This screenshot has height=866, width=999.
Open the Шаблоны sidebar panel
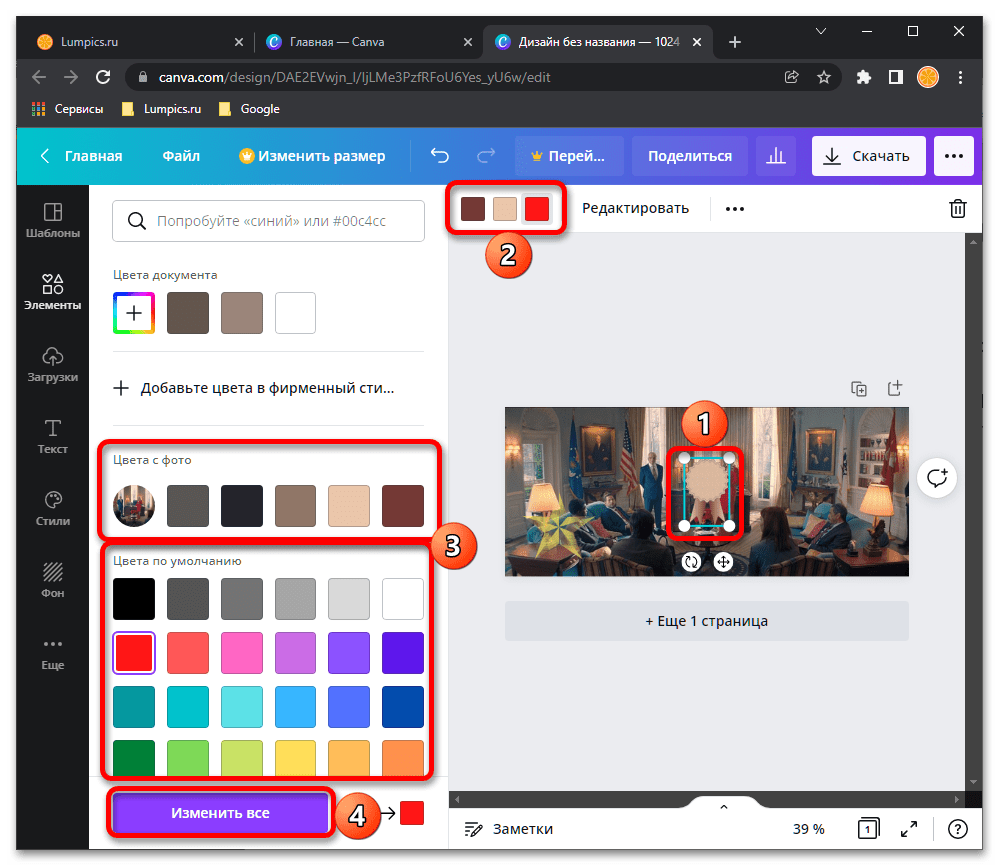tap(53, 220)
